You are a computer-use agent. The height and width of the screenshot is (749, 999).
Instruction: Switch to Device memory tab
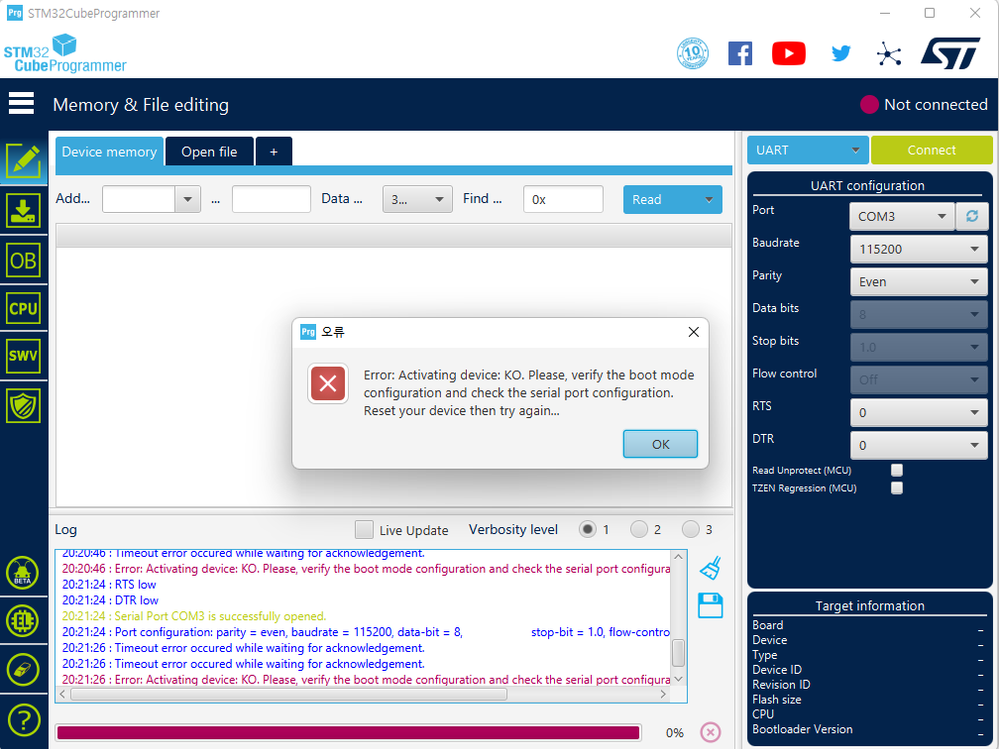point(109,152)
